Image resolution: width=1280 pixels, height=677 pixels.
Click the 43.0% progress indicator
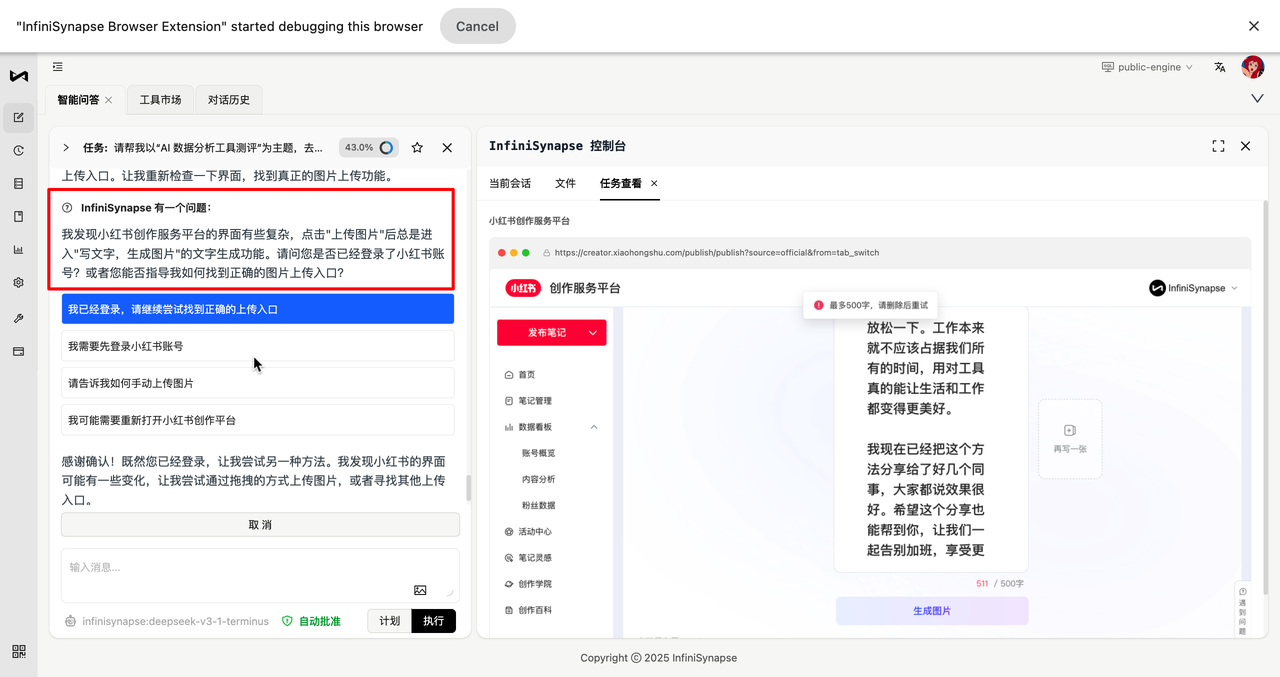368,147
